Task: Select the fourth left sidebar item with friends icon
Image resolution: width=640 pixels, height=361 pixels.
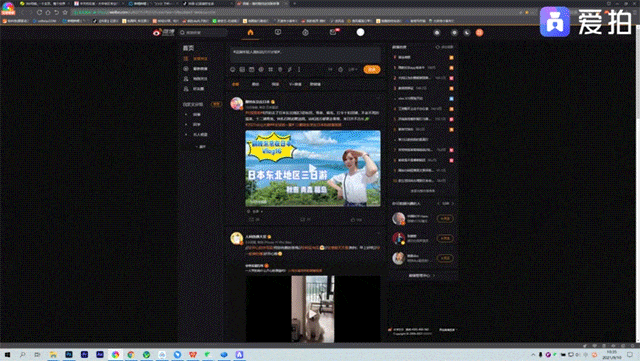Action: 194,89
